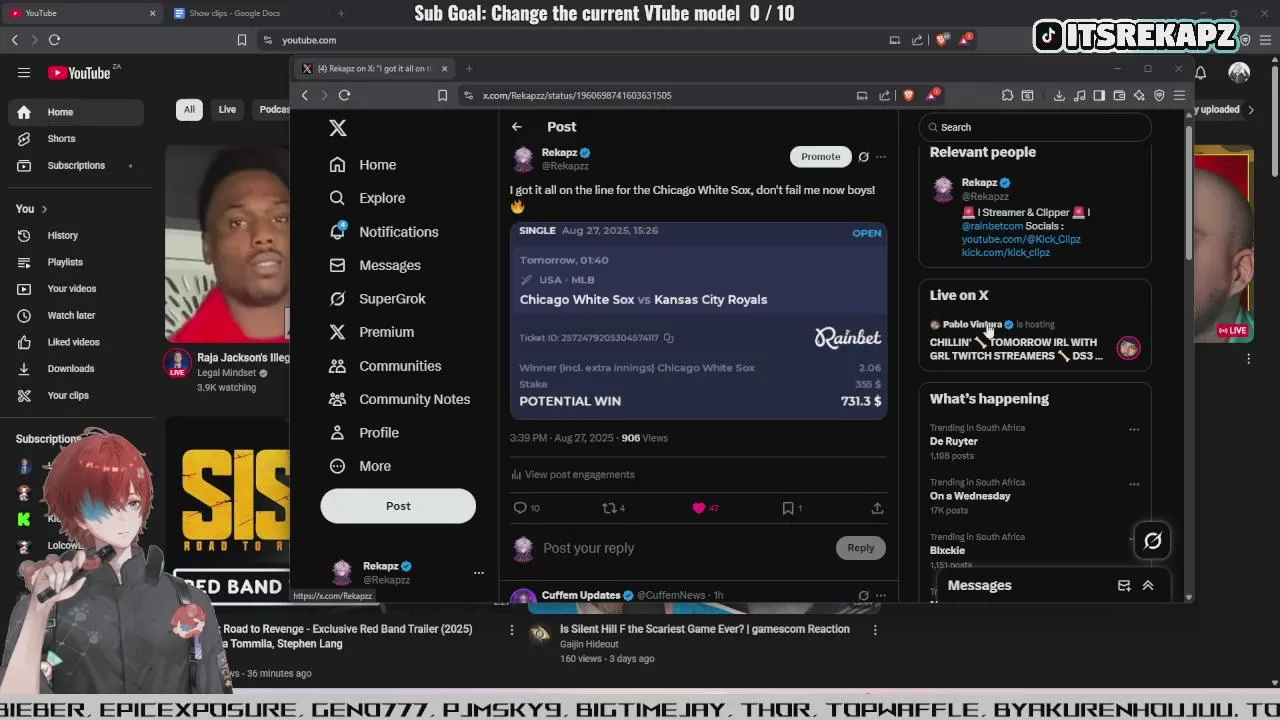The width and height of the screenshot is (1280, 720).
Task: Open options for Silent Hill F video
Action: 875,630
